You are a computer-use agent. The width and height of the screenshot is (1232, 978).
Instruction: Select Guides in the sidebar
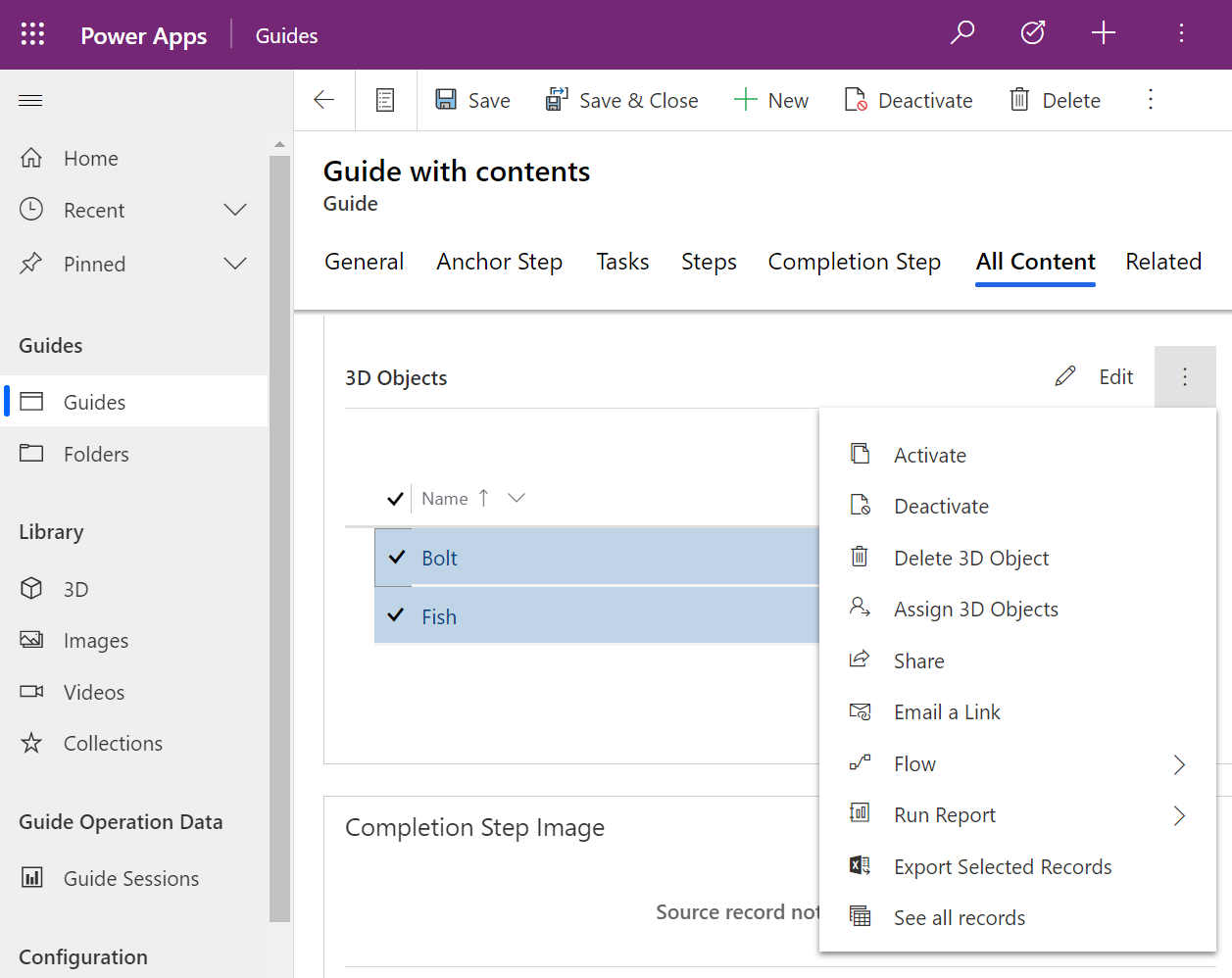[x=134, y=402]
